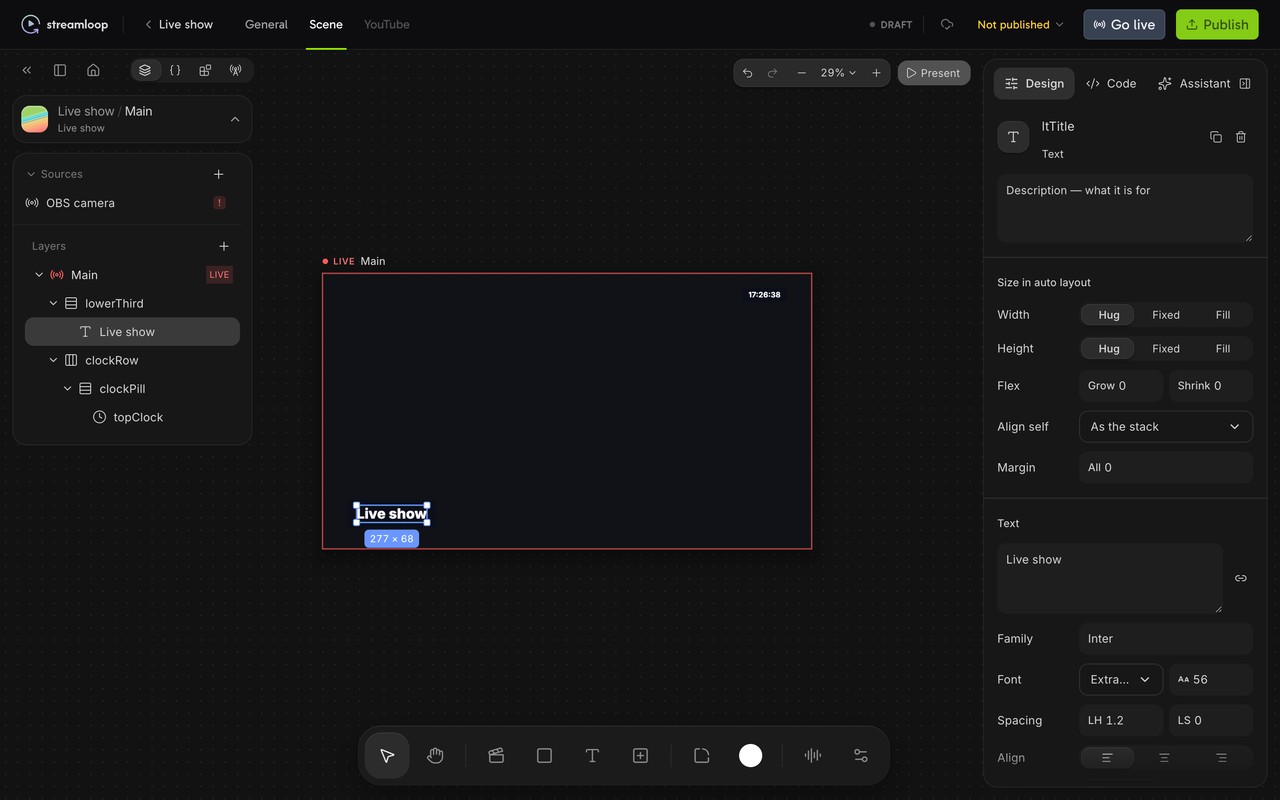This screenshot has width=1280, height=800.
Task: Open the sliders settings tool in the bottom toolbar
Action: tap(861, 756)
